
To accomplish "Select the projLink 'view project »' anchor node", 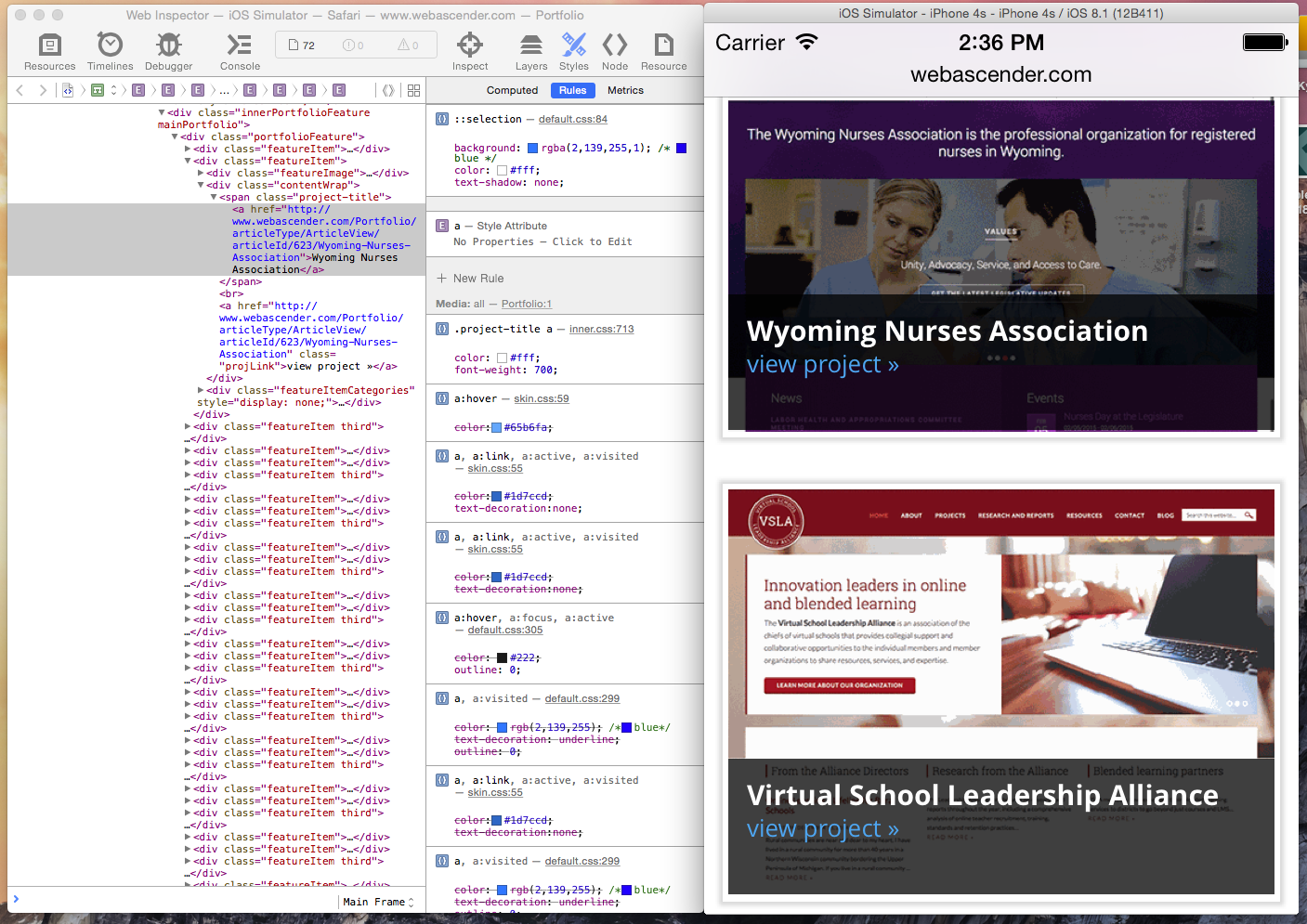I will pos(311,336).
